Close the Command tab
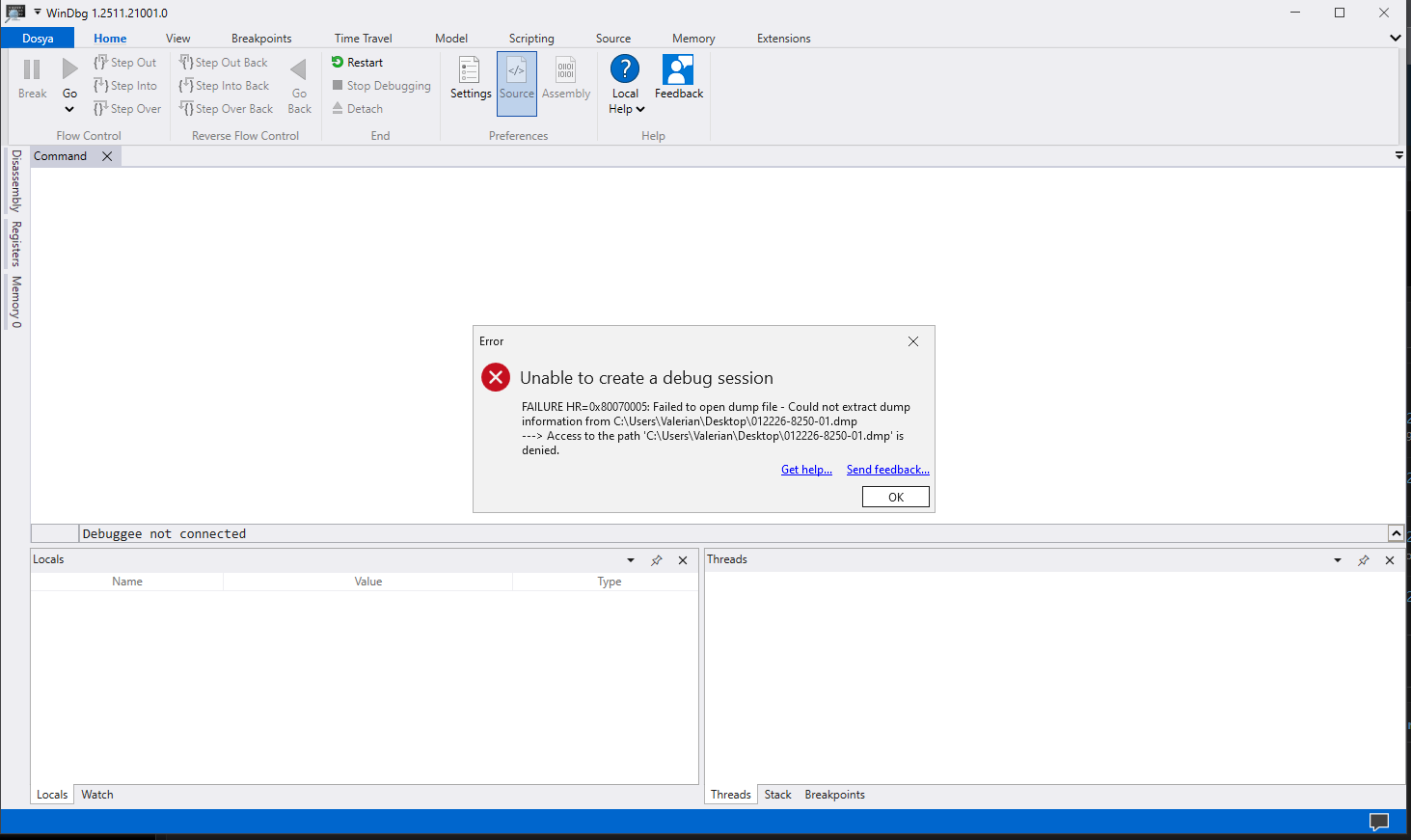This screenshot has width=1411, height=840. pyautogui.click(x=107, y=156)
